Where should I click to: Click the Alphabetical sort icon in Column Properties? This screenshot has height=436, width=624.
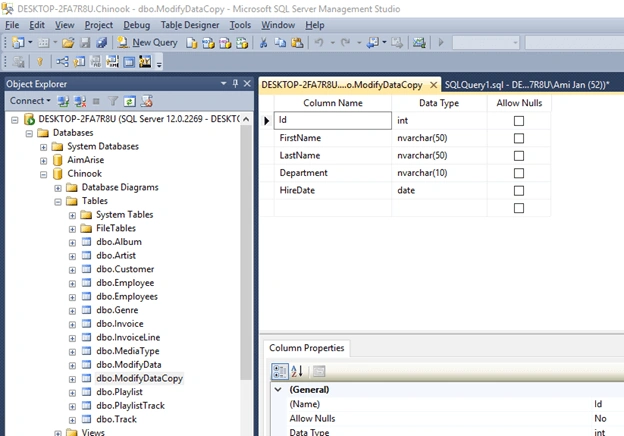pos(297,371)
